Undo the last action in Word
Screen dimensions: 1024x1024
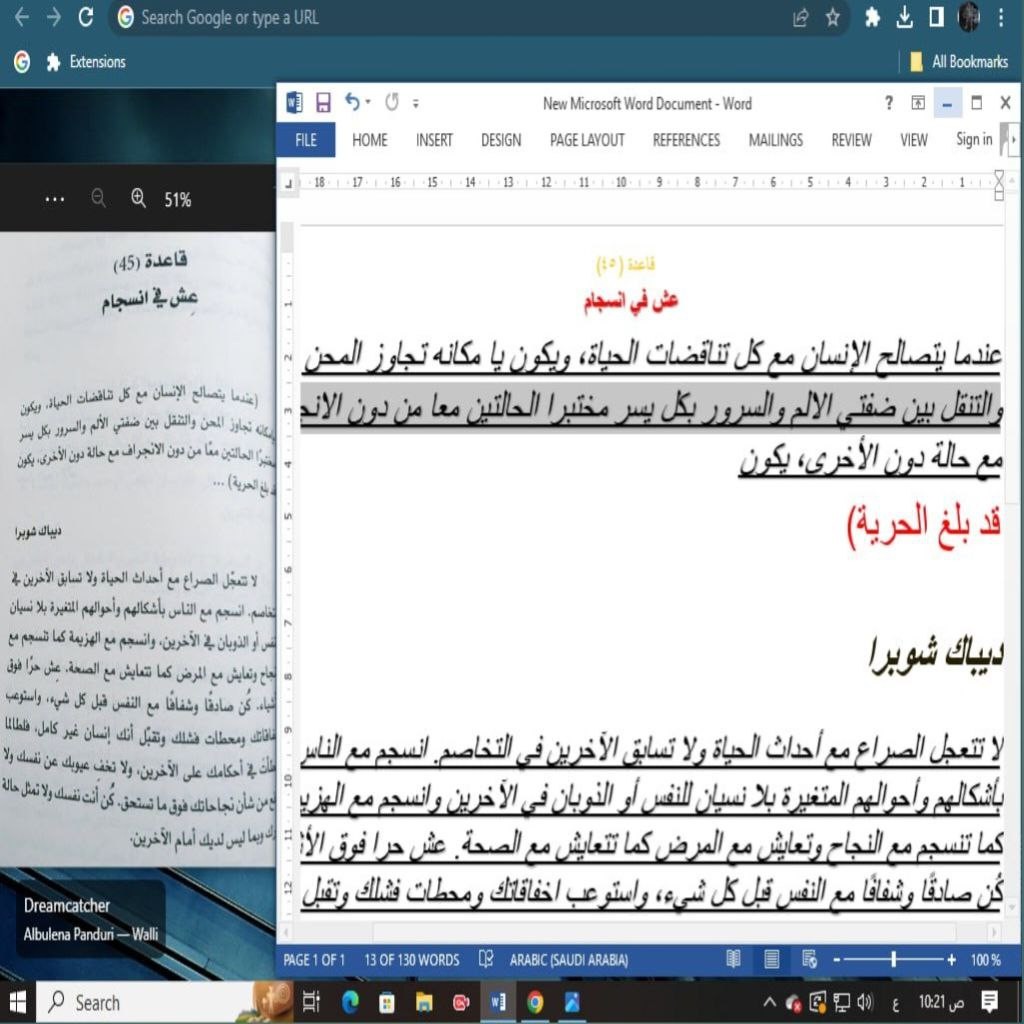pos(353,102)
